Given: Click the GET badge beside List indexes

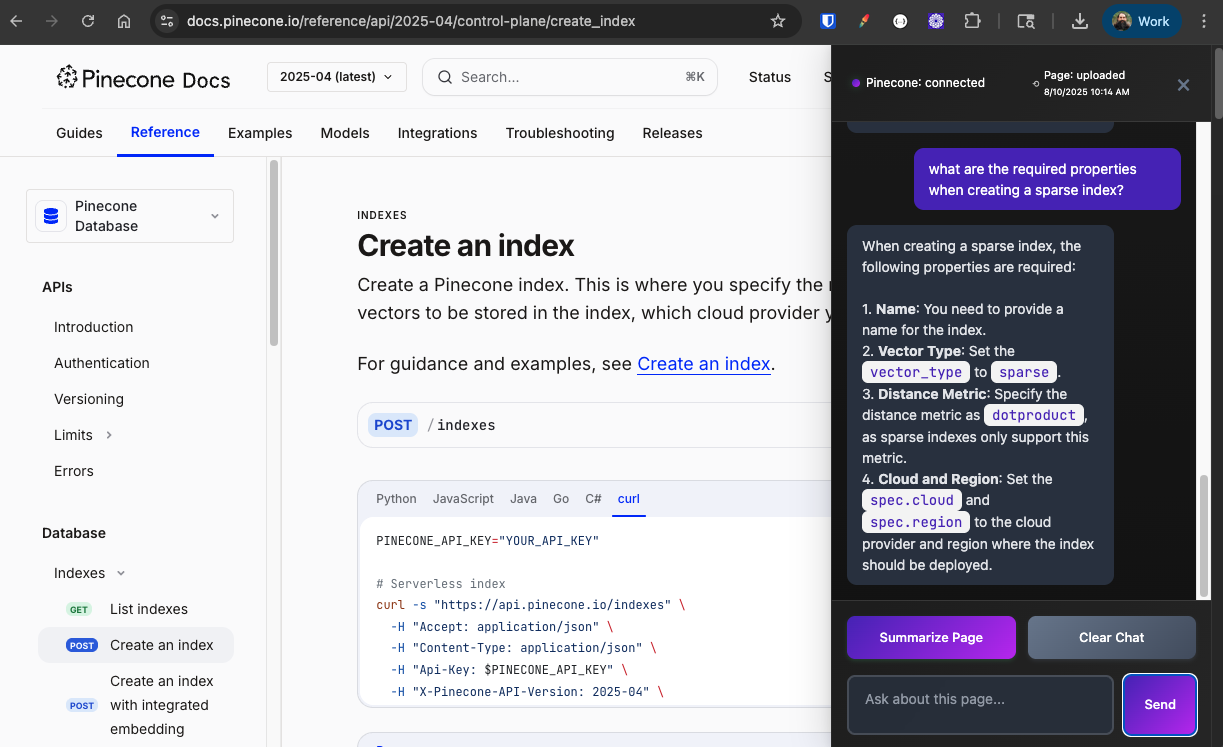Looking at the screenshot, I should pyautogui.click(x=78, y=609).
